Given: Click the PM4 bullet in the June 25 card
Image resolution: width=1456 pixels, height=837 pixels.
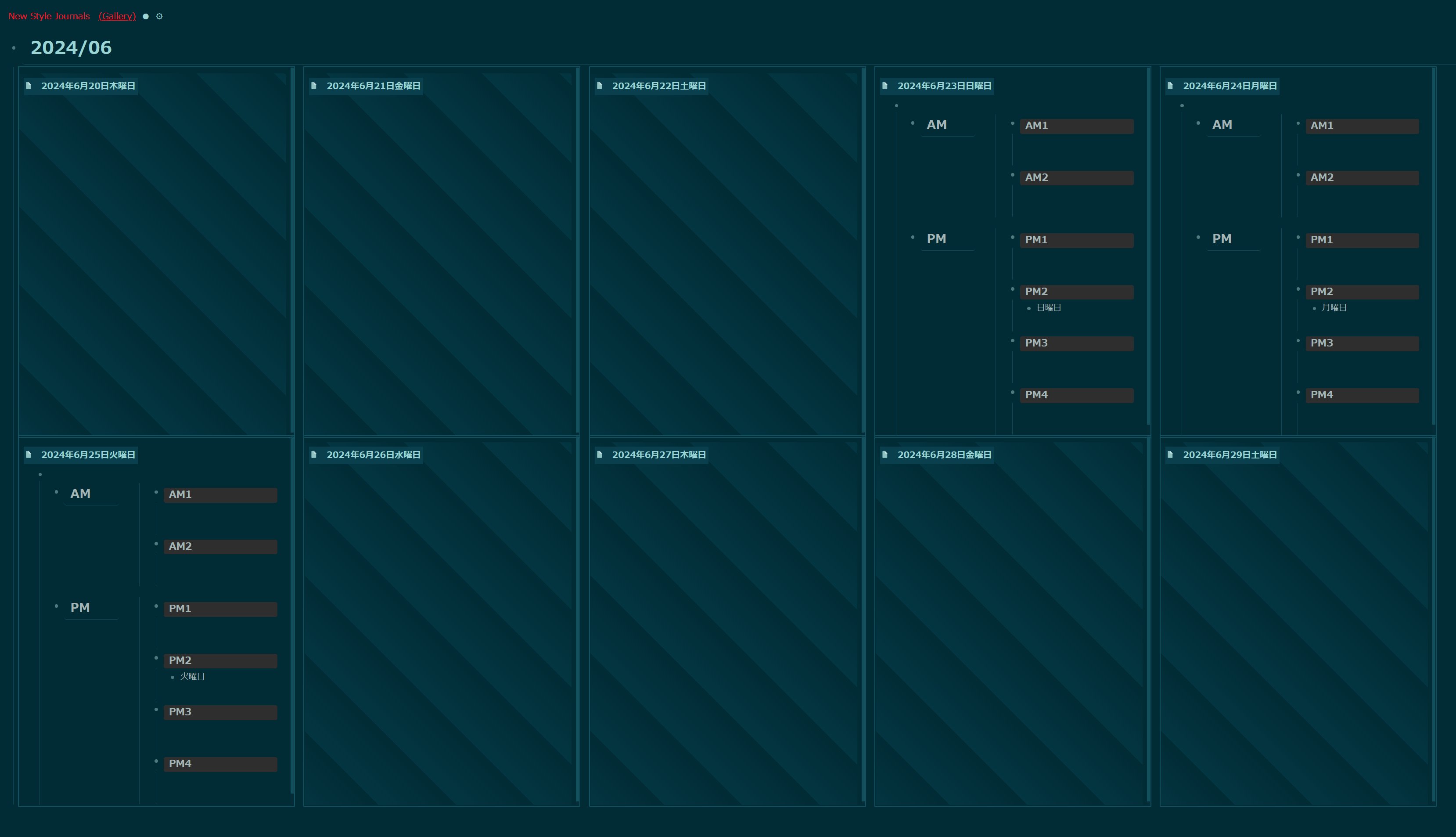Looking at the screenshot, I should tap(156, 761).
